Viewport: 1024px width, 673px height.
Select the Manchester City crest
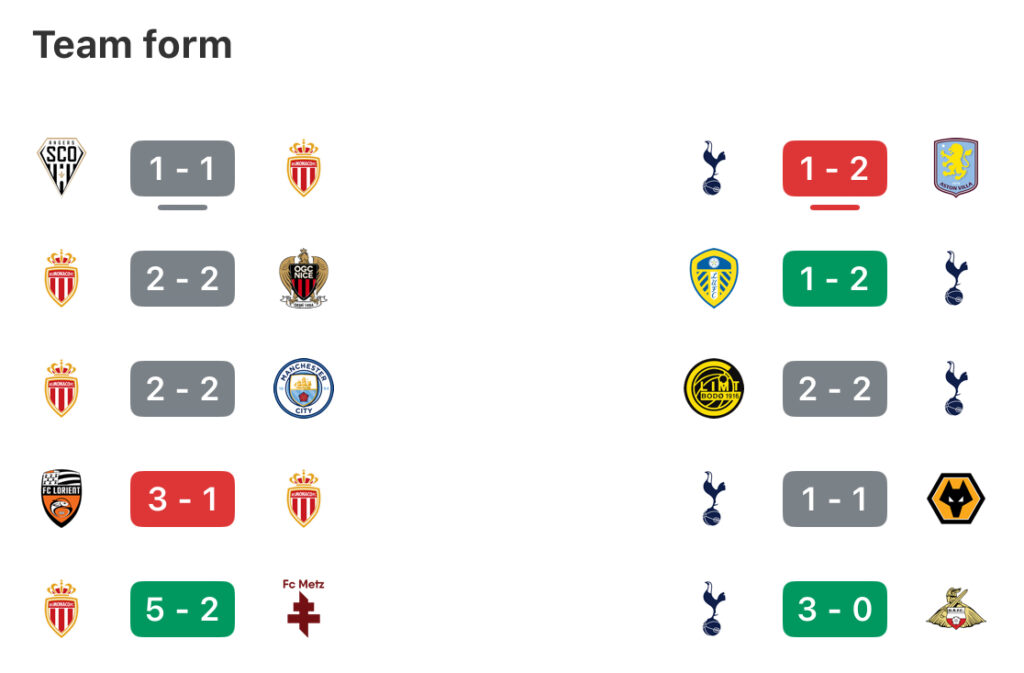(303, 388)
